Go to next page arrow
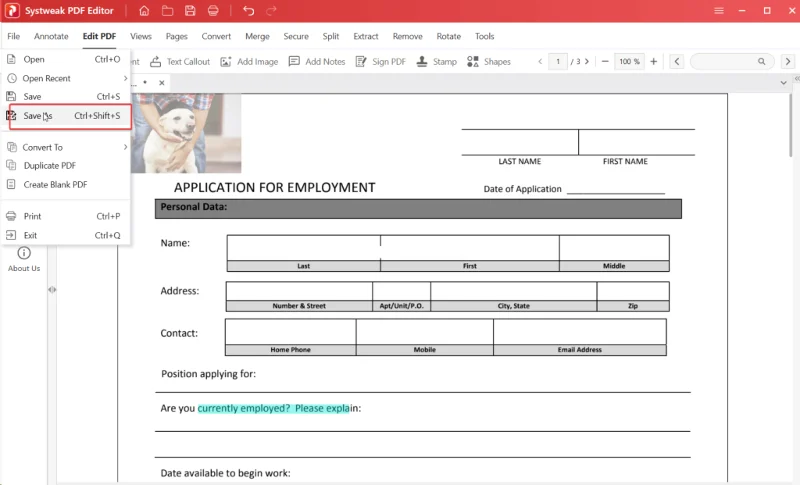 (587, 62)
